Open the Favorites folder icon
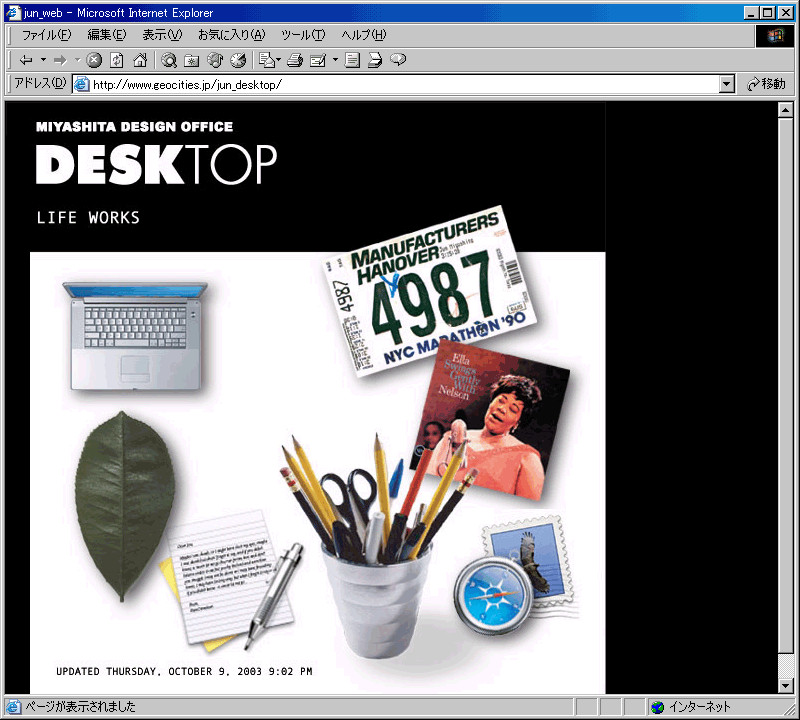This screenshot has height=720, width=800. point(192,60)
